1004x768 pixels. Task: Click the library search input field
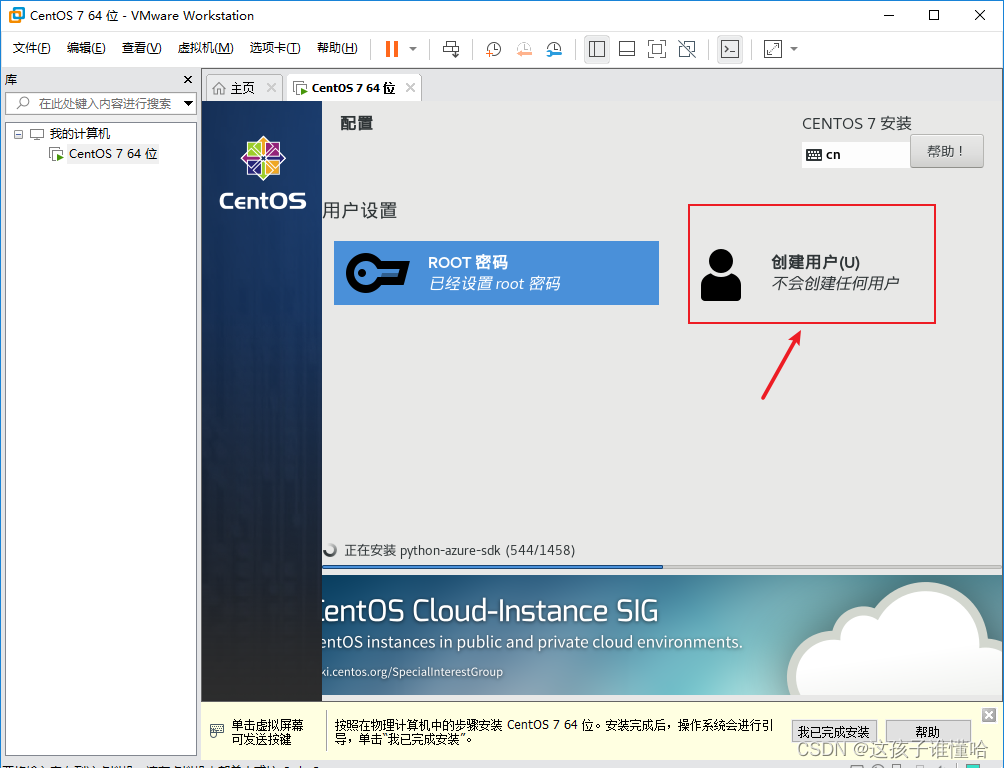(x=100, y=103)
